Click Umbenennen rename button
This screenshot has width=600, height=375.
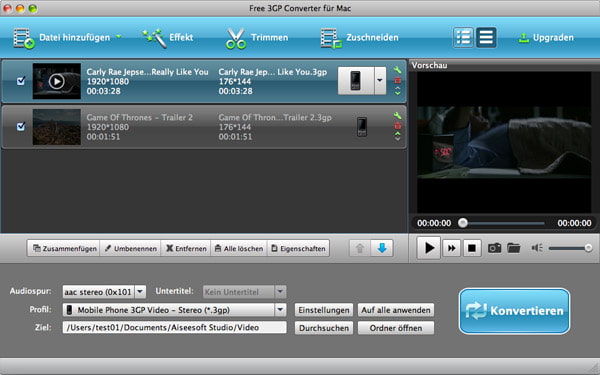130,248
